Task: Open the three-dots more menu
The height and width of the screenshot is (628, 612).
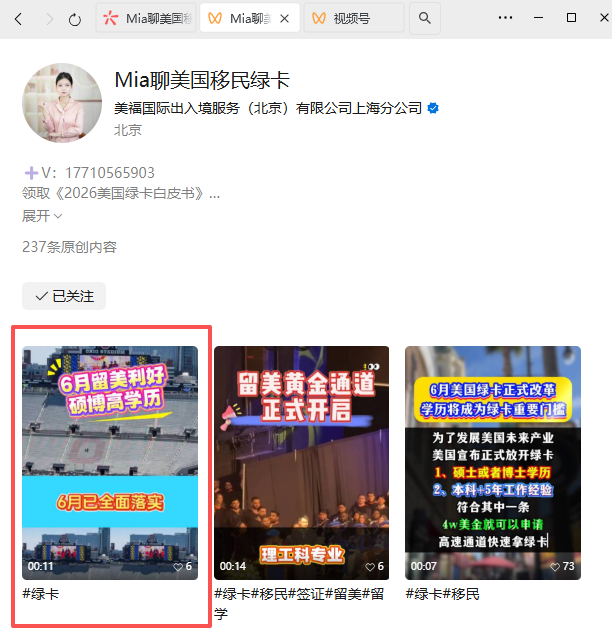Action: (x=505, y=18)
